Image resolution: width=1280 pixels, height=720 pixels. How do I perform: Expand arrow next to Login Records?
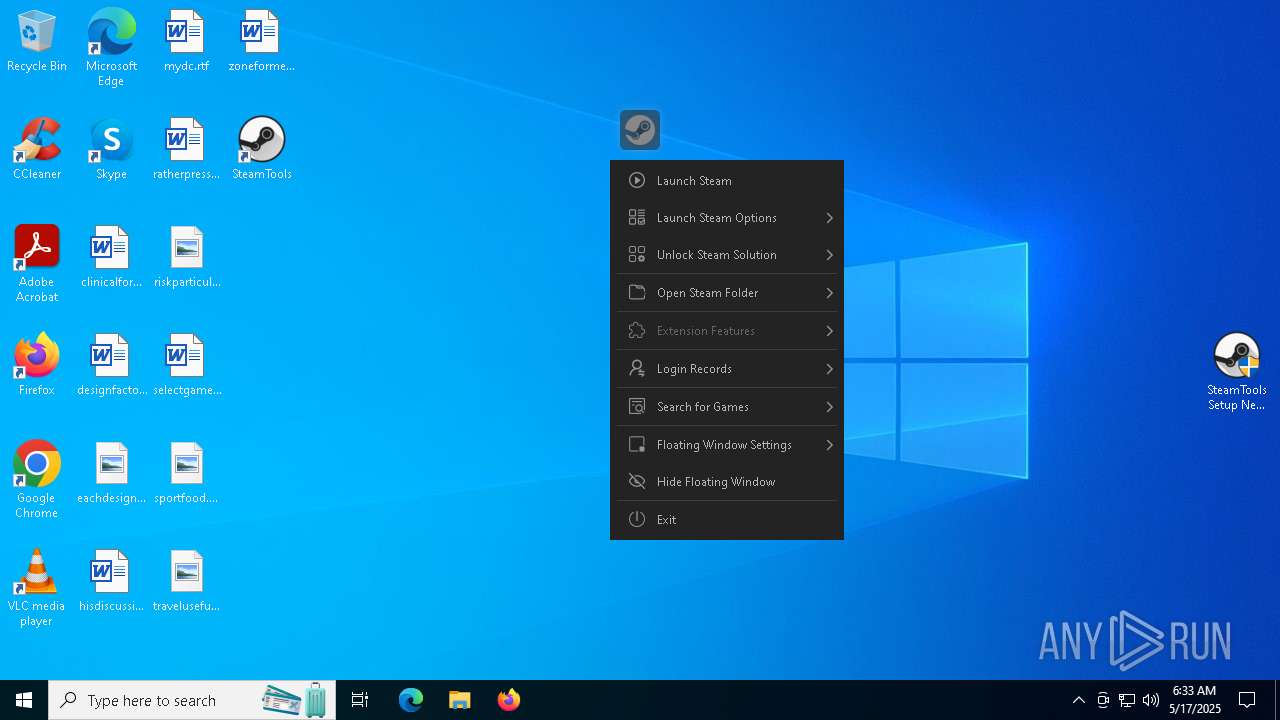click(829, 369)
